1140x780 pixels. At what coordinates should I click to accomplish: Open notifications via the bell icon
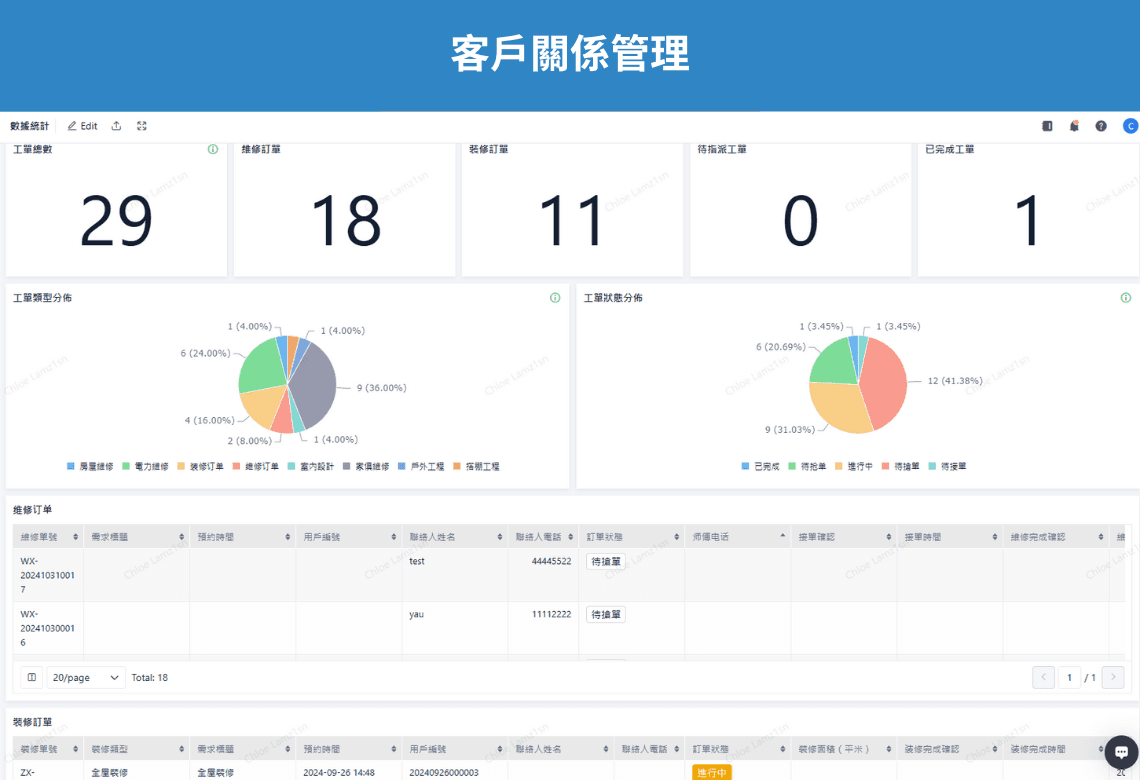click(1074, 125)
